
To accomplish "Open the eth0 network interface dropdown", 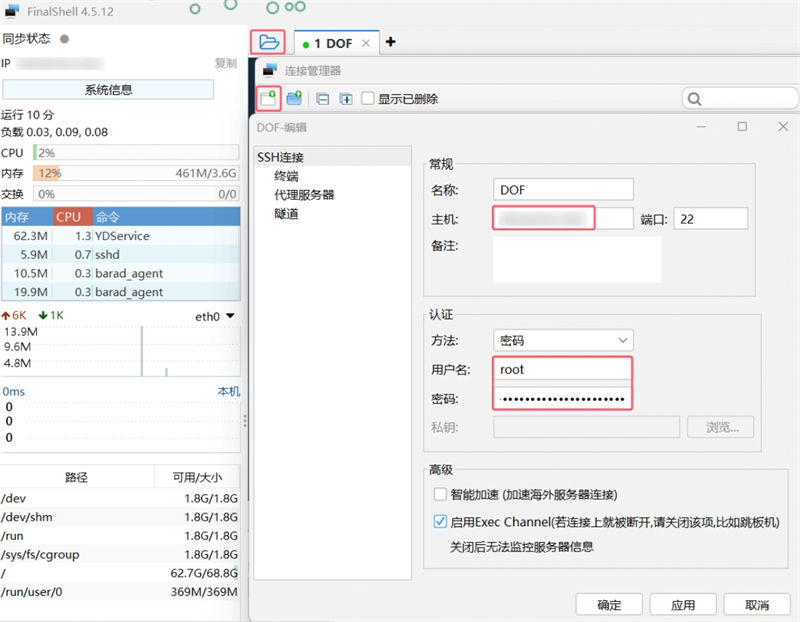I will pos(231,316).
